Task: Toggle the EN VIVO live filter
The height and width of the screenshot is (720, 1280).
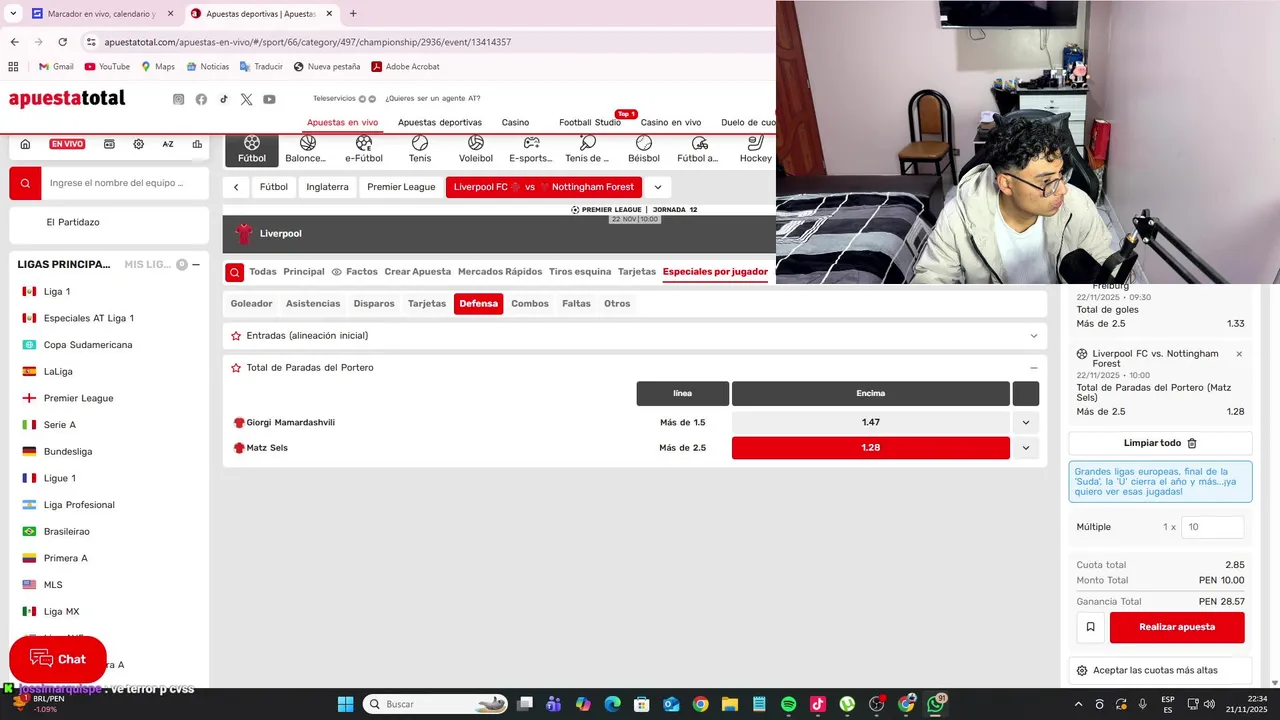Action: [x=67, y=144]
